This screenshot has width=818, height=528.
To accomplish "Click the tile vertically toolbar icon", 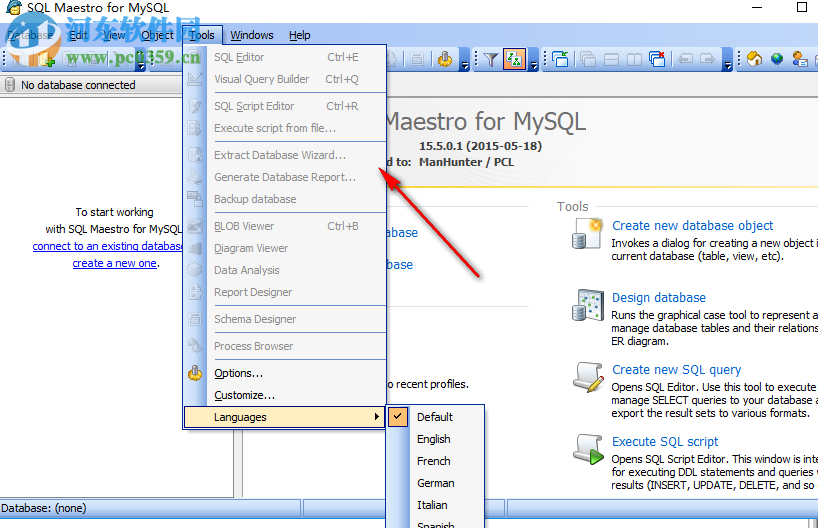I will coord(634,59).
